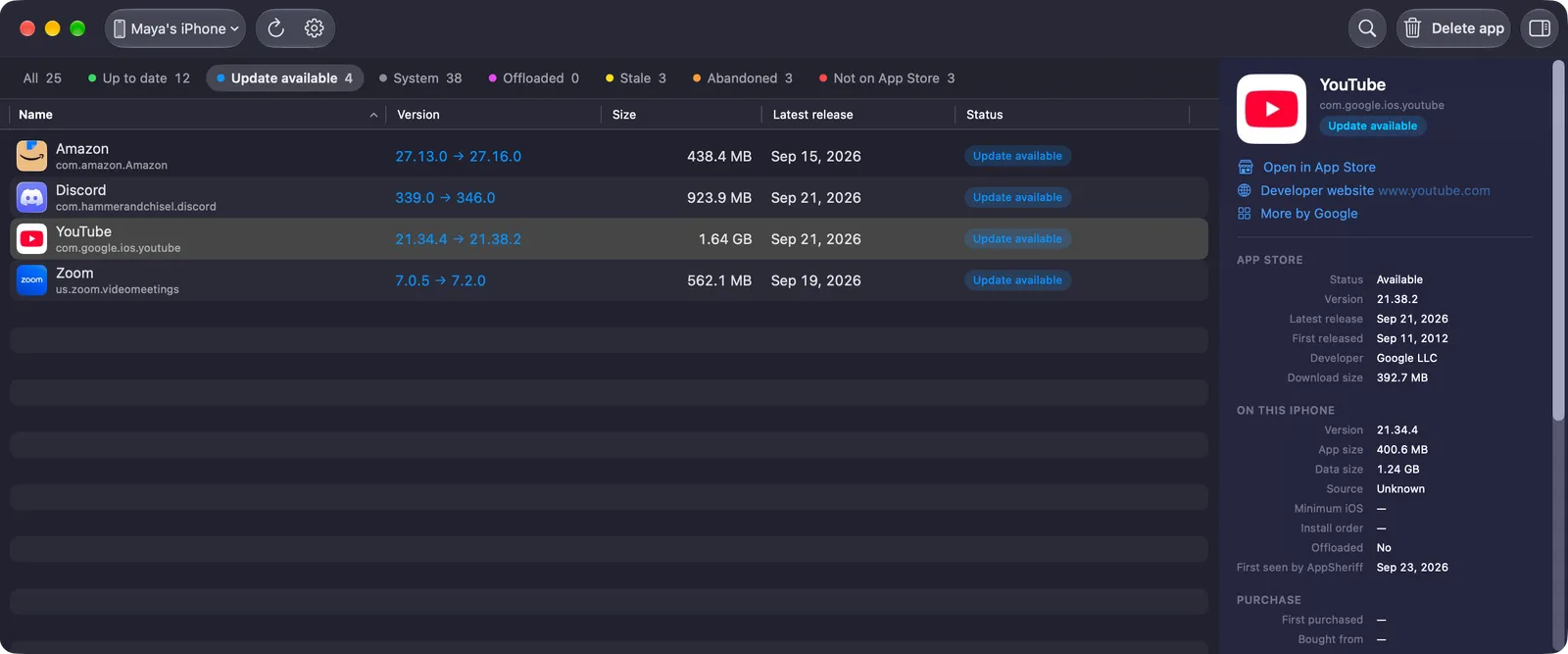Click the Amazon app icon
The image size is (1568, 654).
31,156
